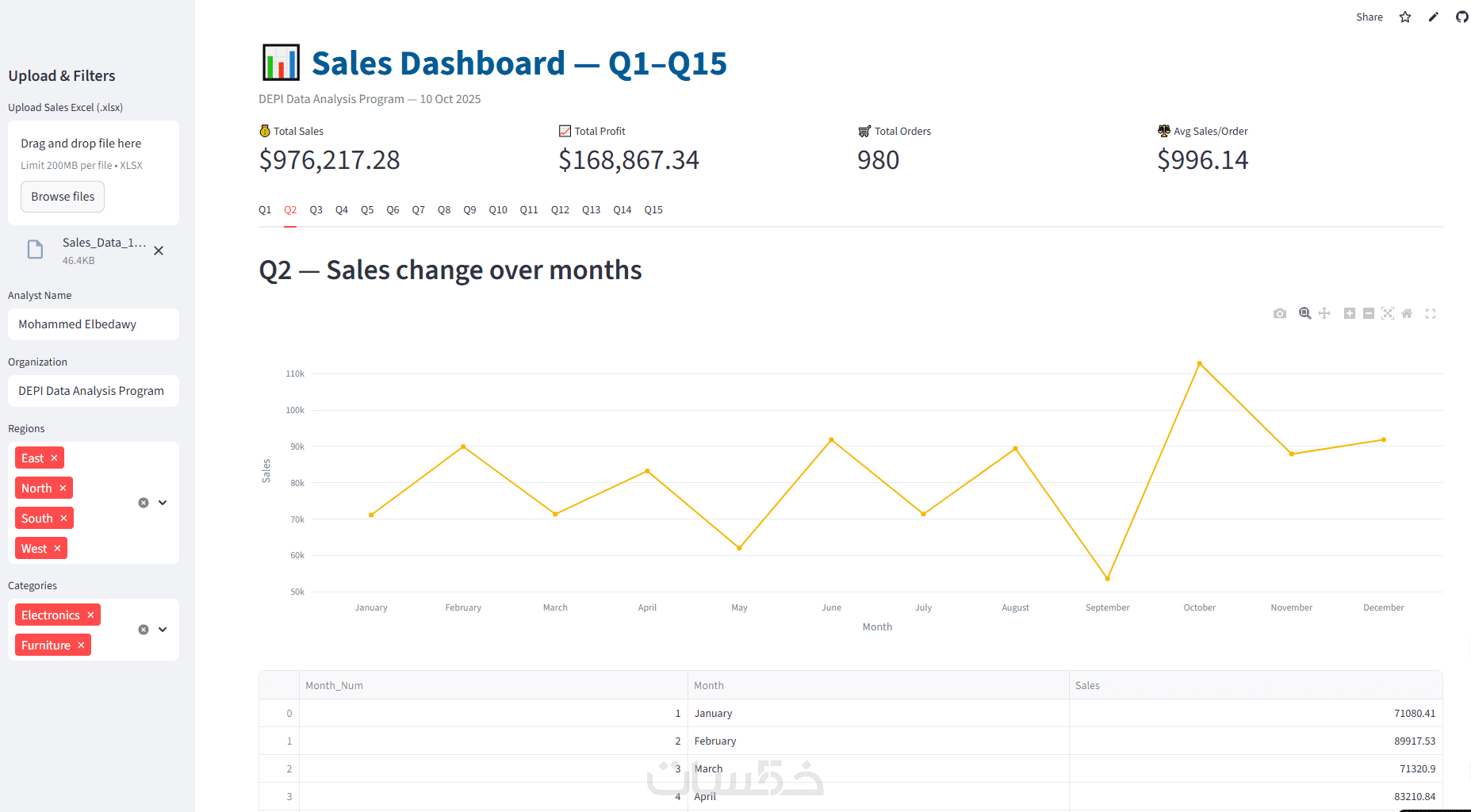Click the Analyst Name input field
This screenshot has height=812, width=1471.
[94, 324]
